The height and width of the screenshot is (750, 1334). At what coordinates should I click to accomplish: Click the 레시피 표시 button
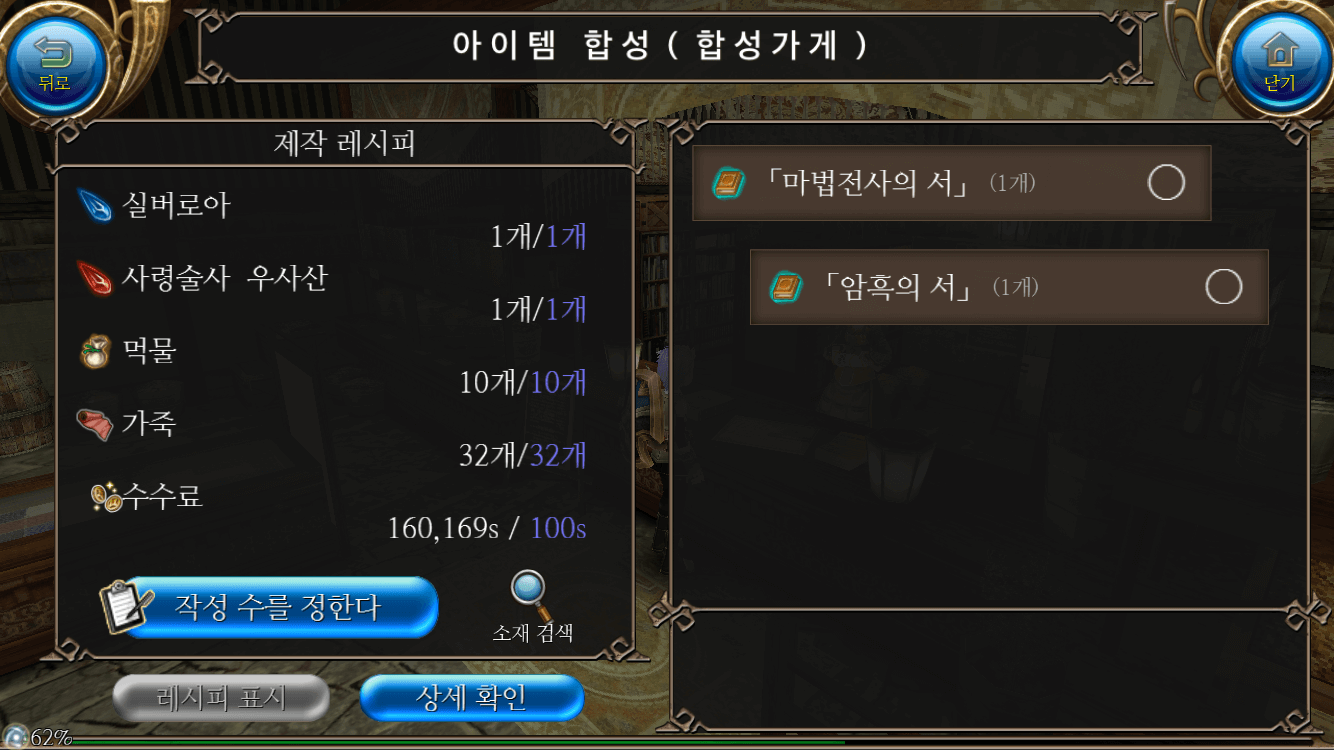[x=221, y=698]
